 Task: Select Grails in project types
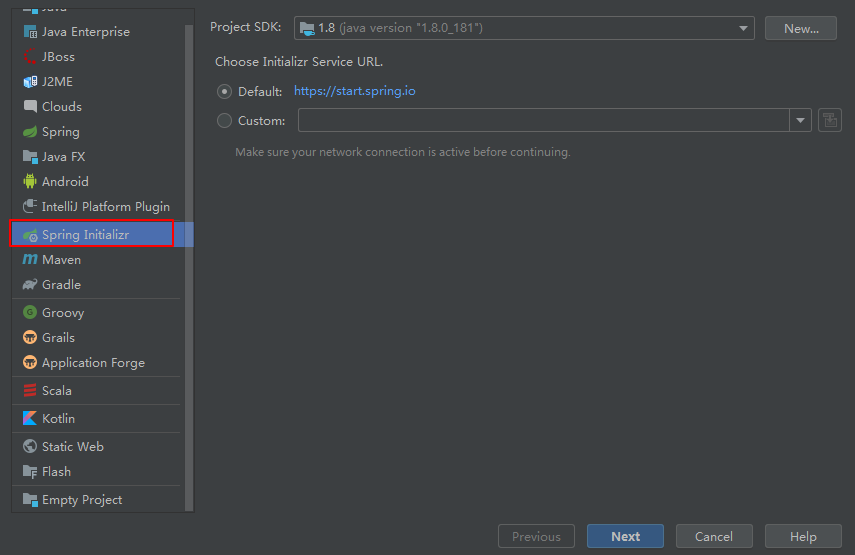[98, 337]
